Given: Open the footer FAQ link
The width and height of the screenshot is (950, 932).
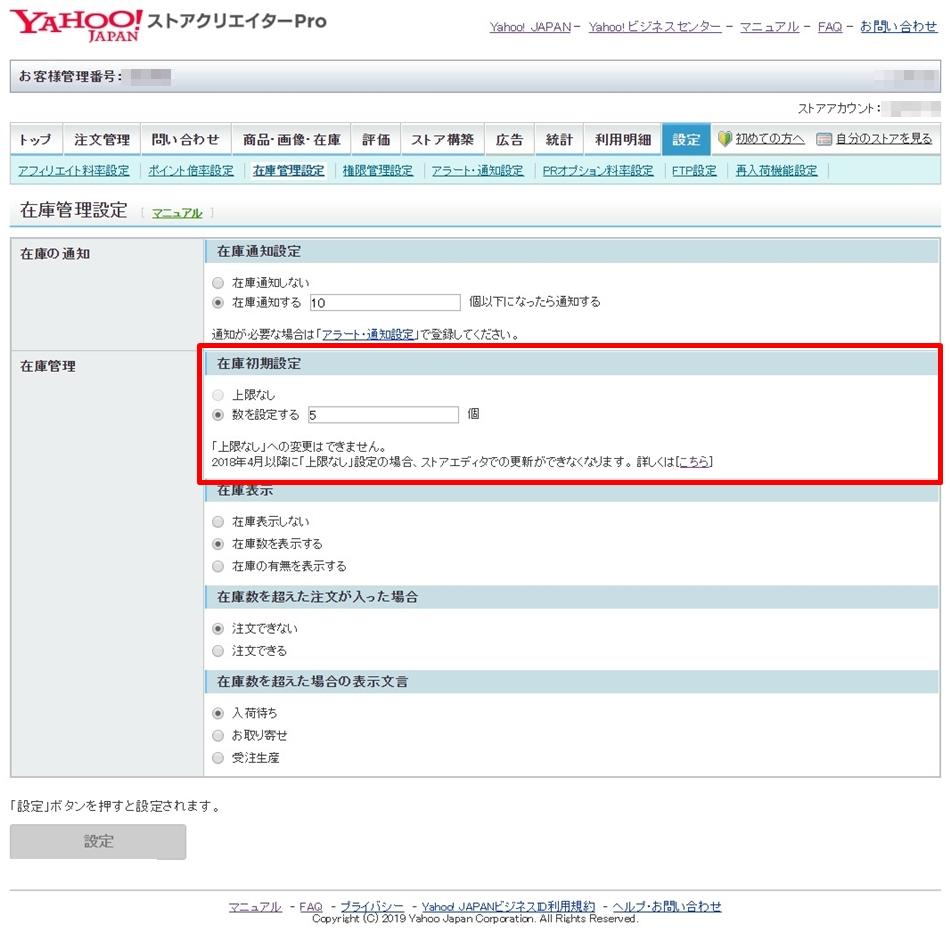Looking at the screenshot, I should tap(311, 907).
